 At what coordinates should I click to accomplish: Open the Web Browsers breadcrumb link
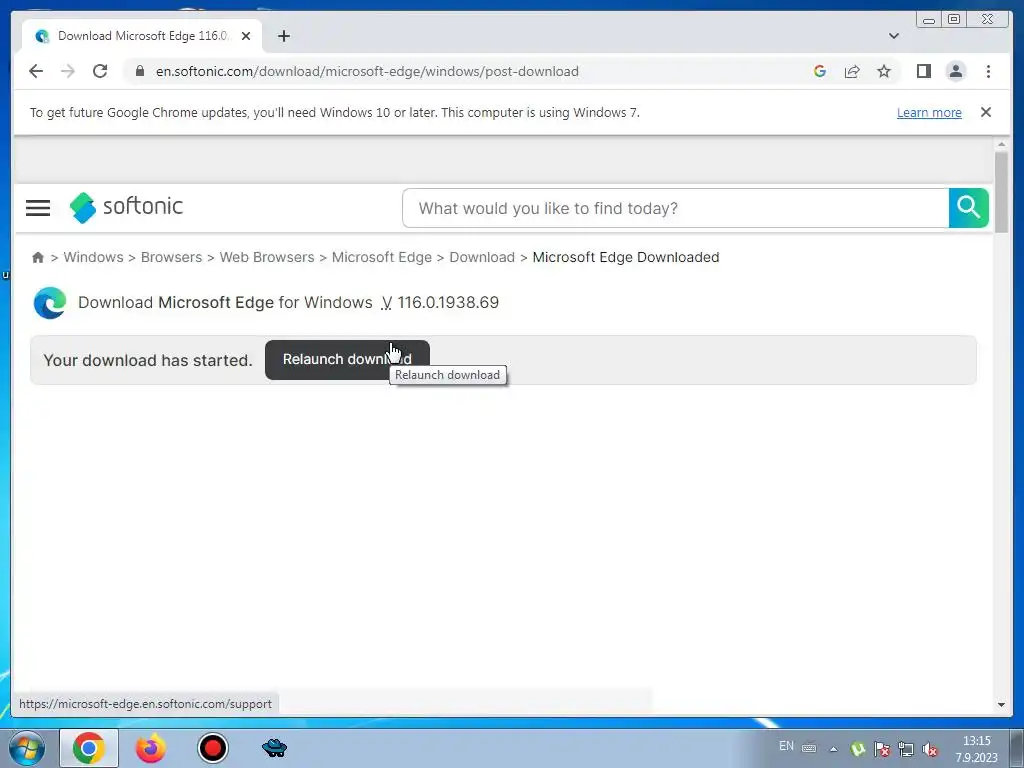266,257
